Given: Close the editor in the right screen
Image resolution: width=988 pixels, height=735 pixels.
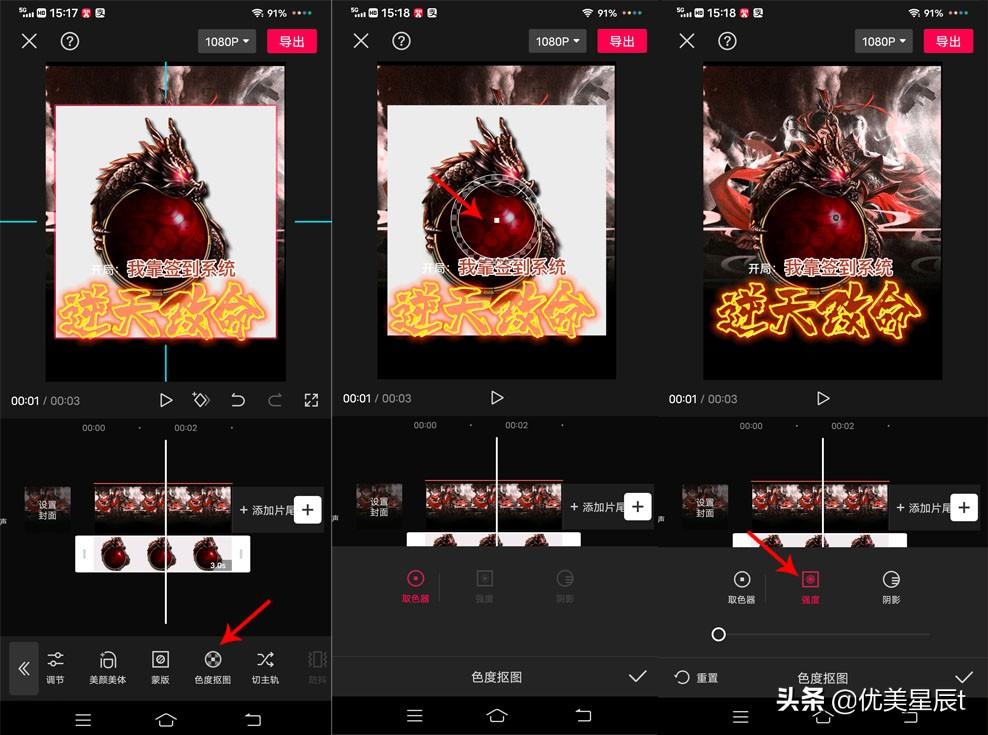Looking at the screenshot, I should (687, 41).
